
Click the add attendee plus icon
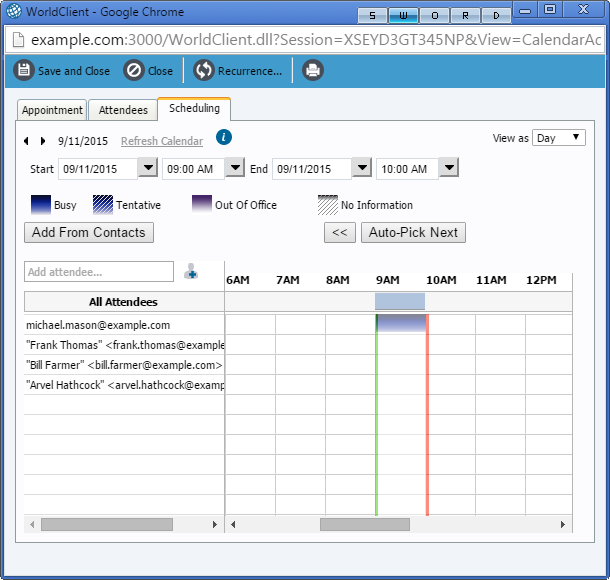(x=191, y=271)
